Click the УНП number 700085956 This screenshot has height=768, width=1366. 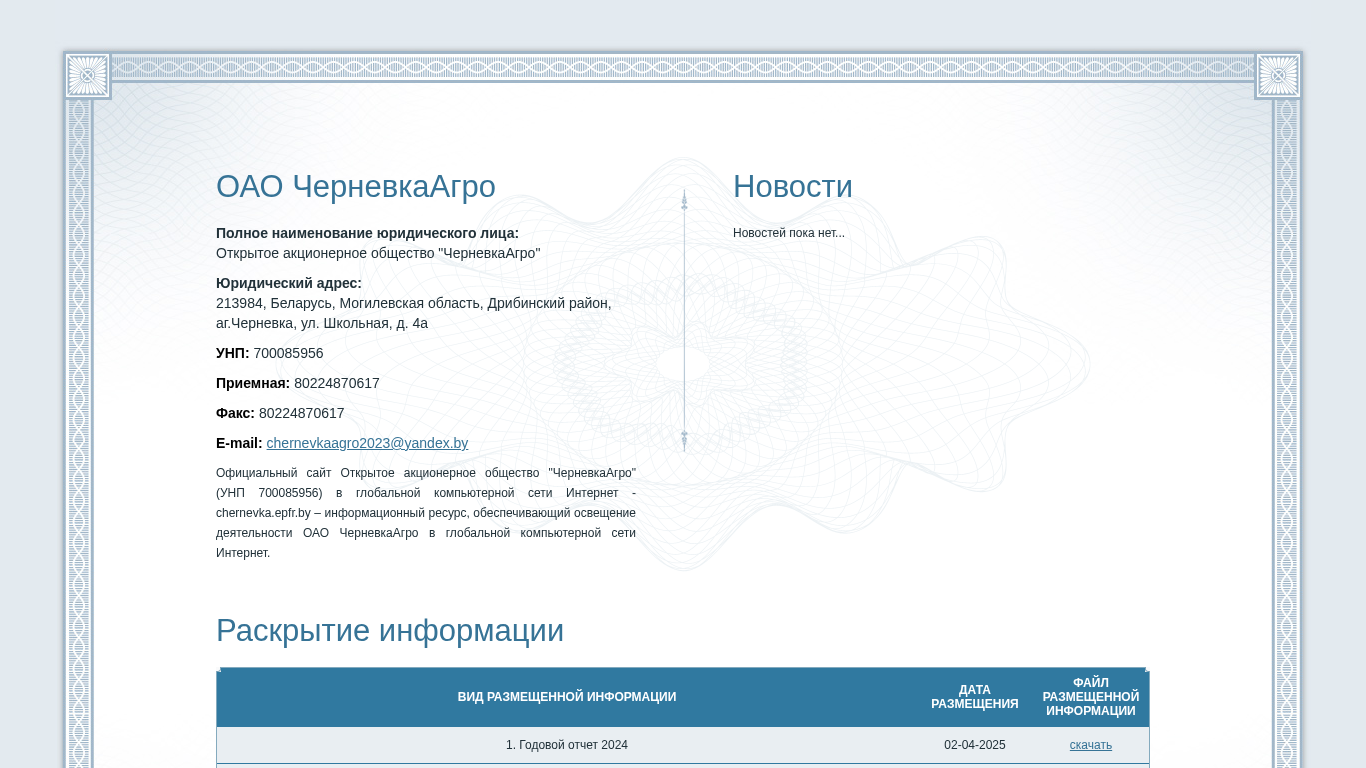coord(288,353)
